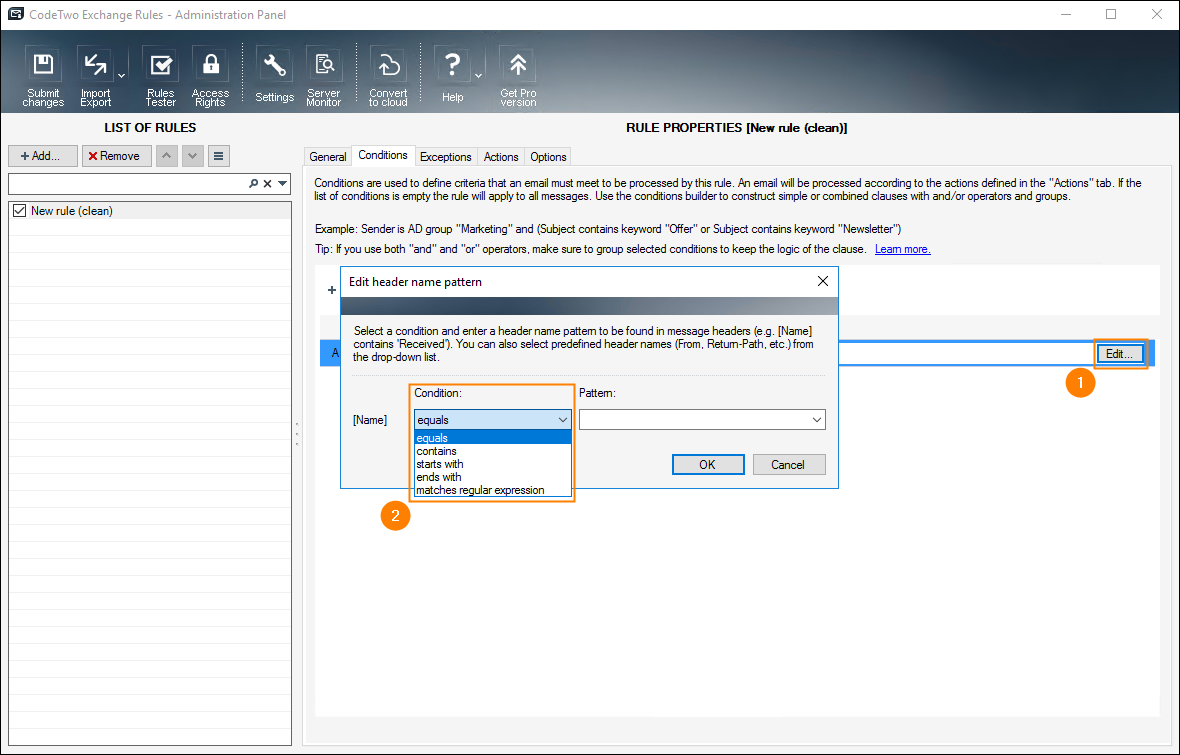Remove the selected rule
Screen dimensions: 1180x755
117,156
